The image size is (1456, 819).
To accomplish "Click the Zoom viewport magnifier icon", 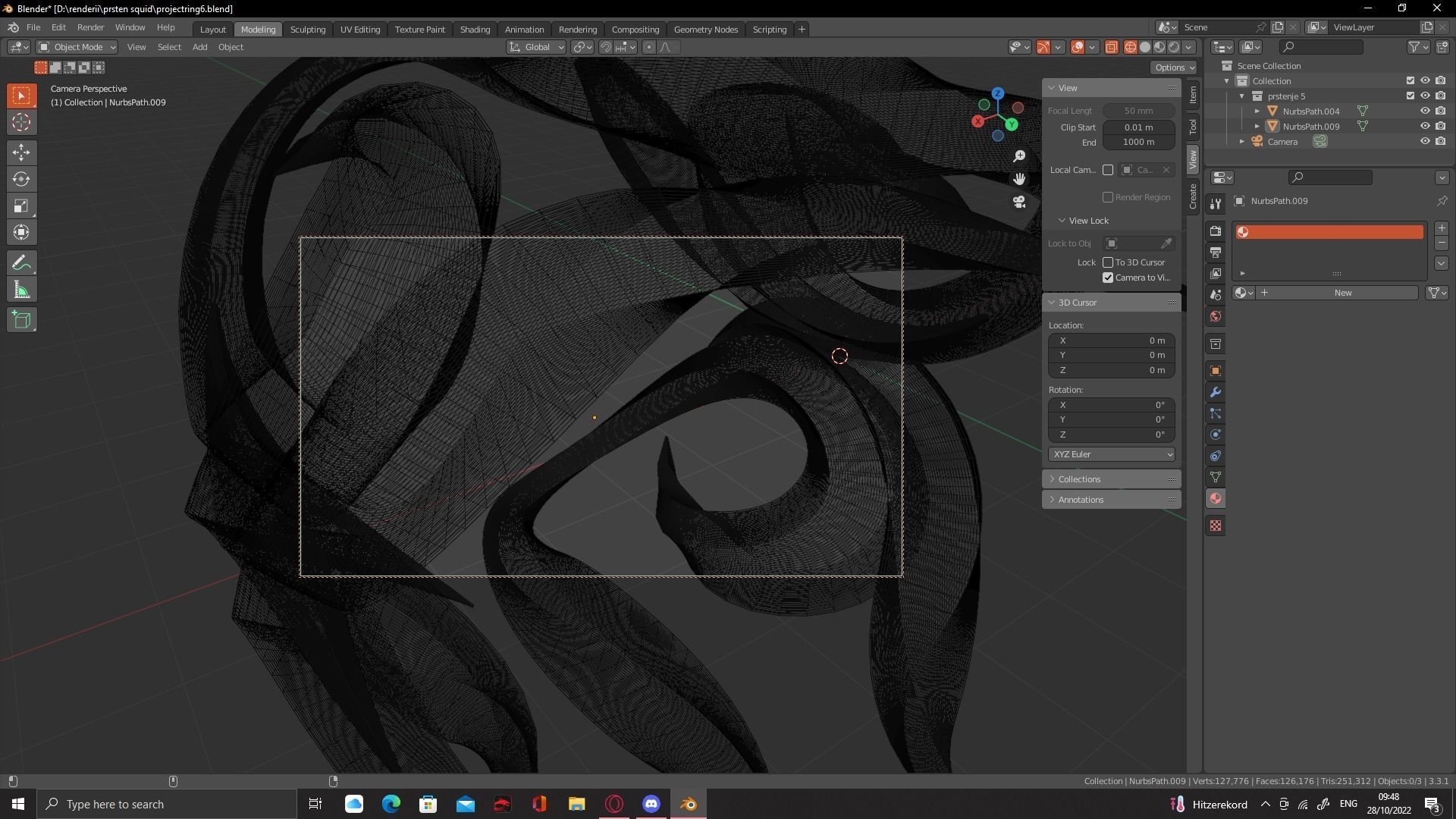I will [x=1019, y=155].
